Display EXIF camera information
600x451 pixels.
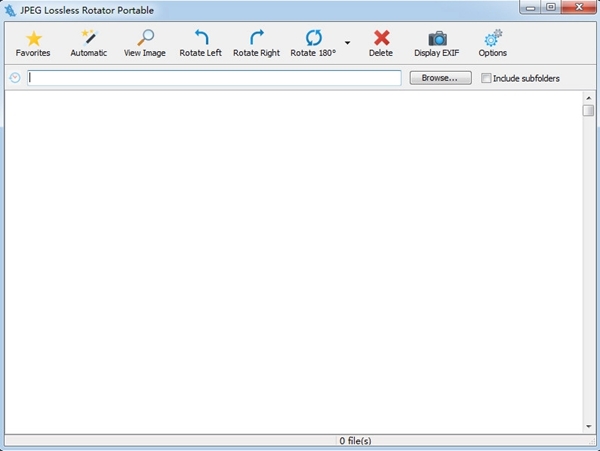tap(437, 39)
